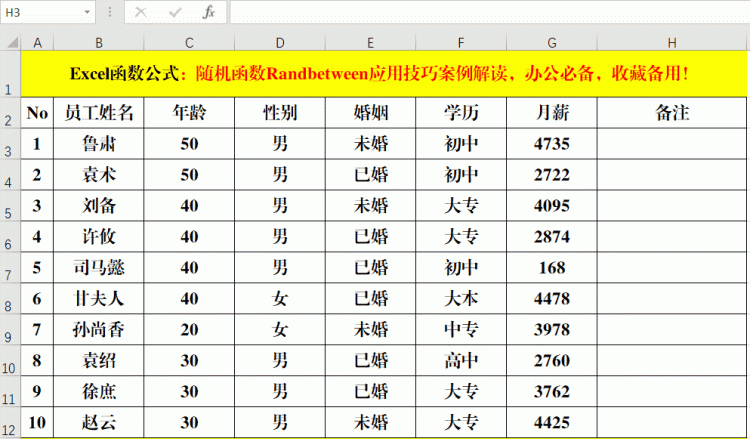Select column C header
750x439 pixels.
tap(189, 43)
